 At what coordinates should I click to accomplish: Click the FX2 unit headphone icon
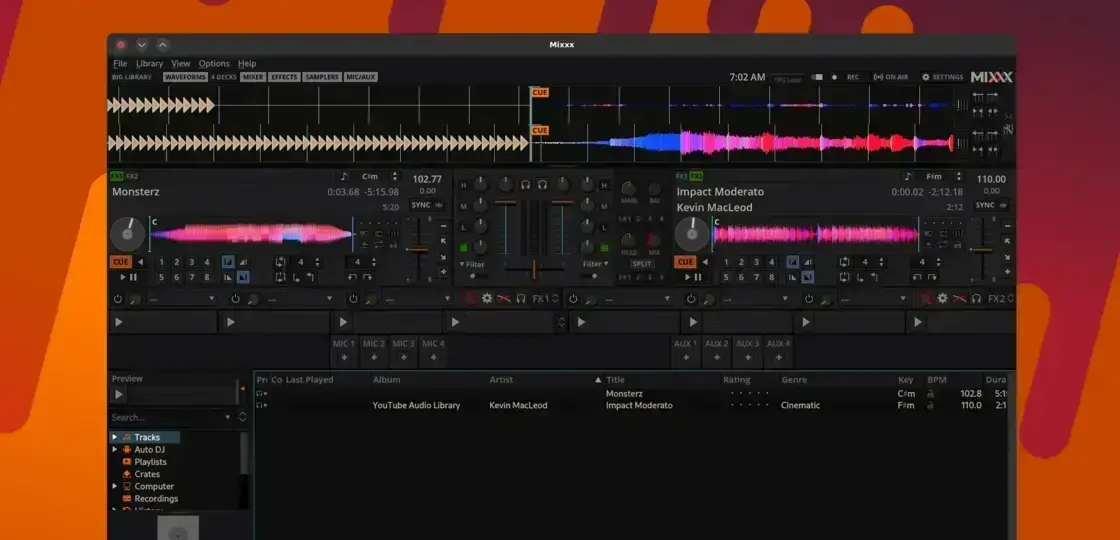[x=976, y=299]
